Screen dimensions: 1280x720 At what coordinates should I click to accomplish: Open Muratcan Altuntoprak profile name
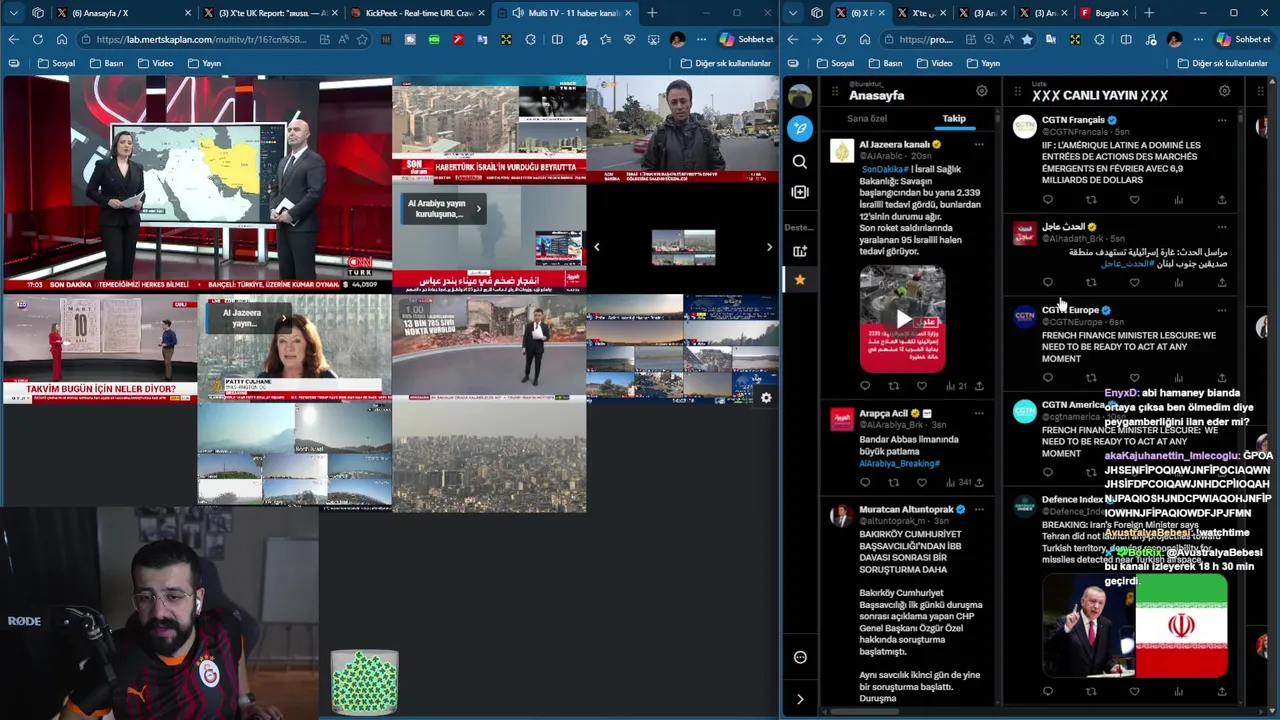pos(906,509)
